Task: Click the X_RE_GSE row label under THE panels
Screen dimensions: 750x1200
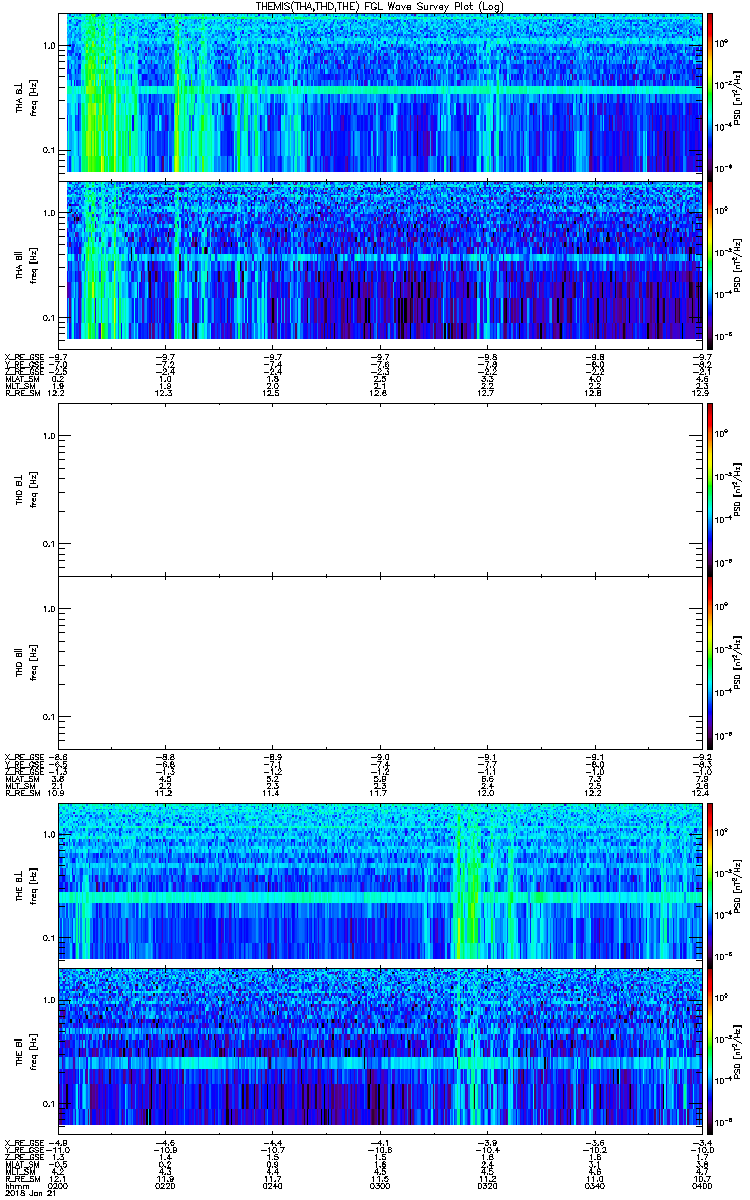Action: [x=23, y=1142]
